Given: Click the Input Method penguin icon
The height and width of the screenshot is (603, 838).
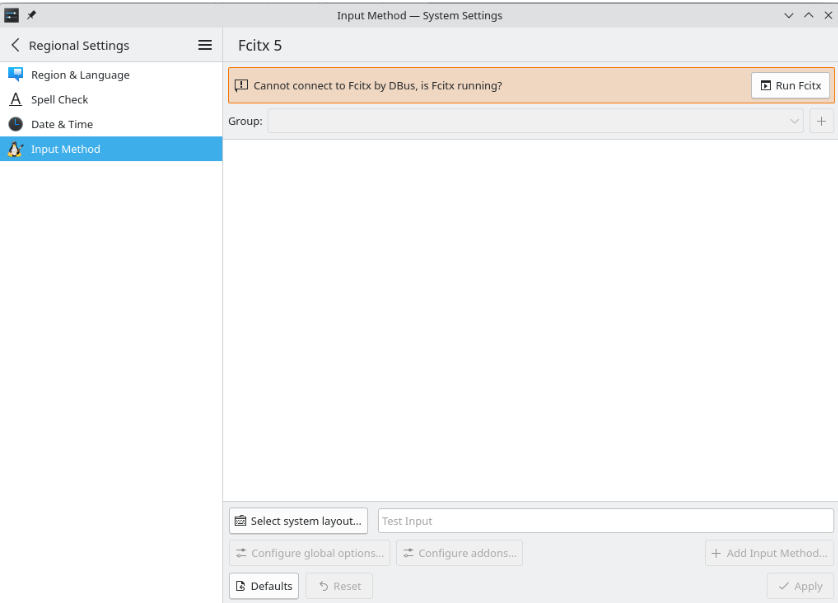Looking at the screenshot, I should [15, 149].
